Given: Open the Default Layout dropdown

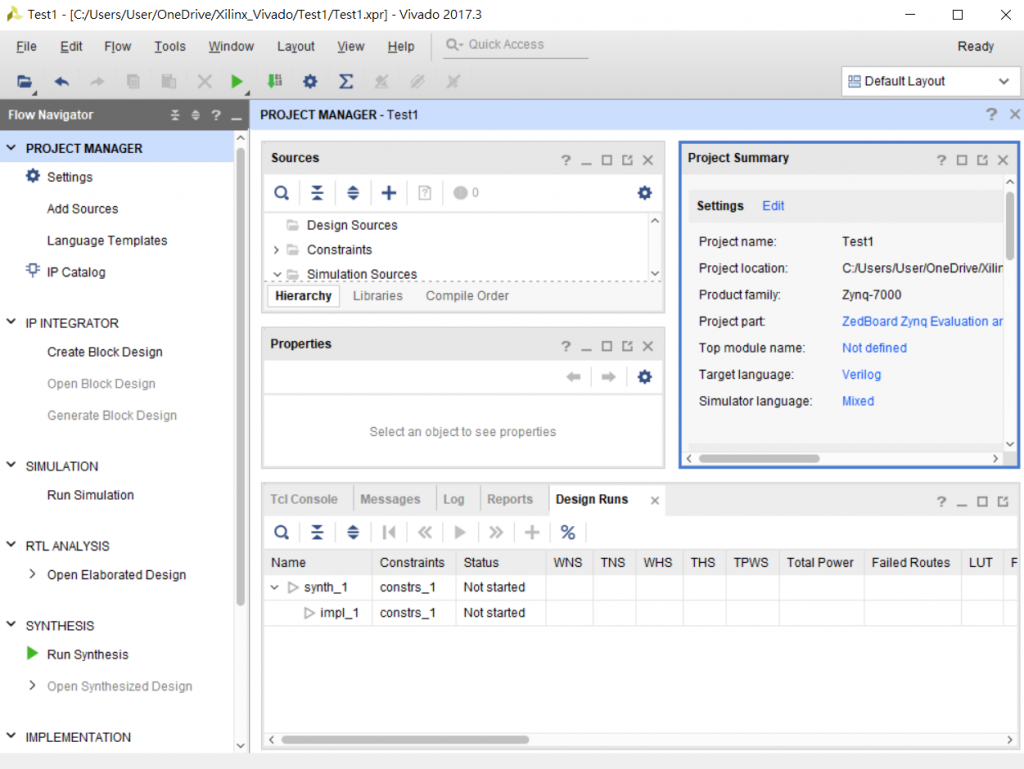Looking at the screenshot, I should pos(930,82).
